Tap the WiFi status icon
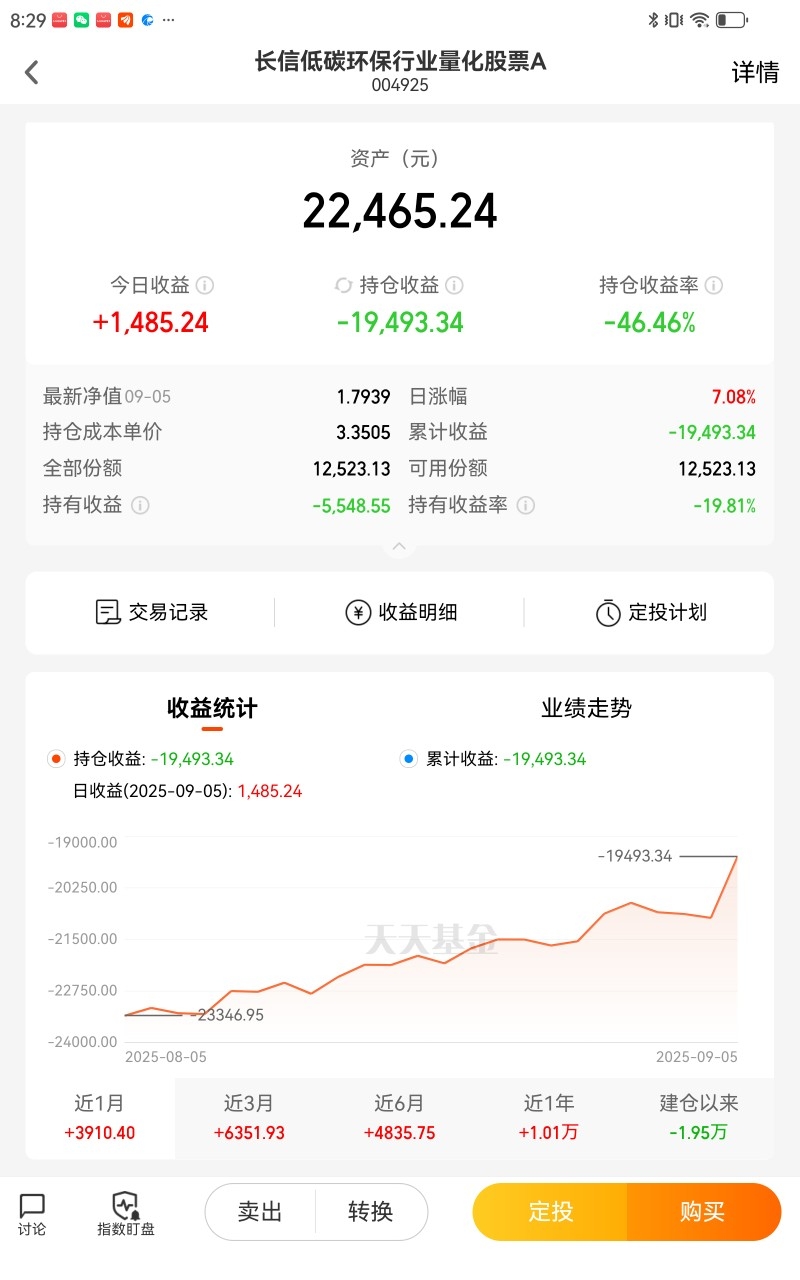 700,20
